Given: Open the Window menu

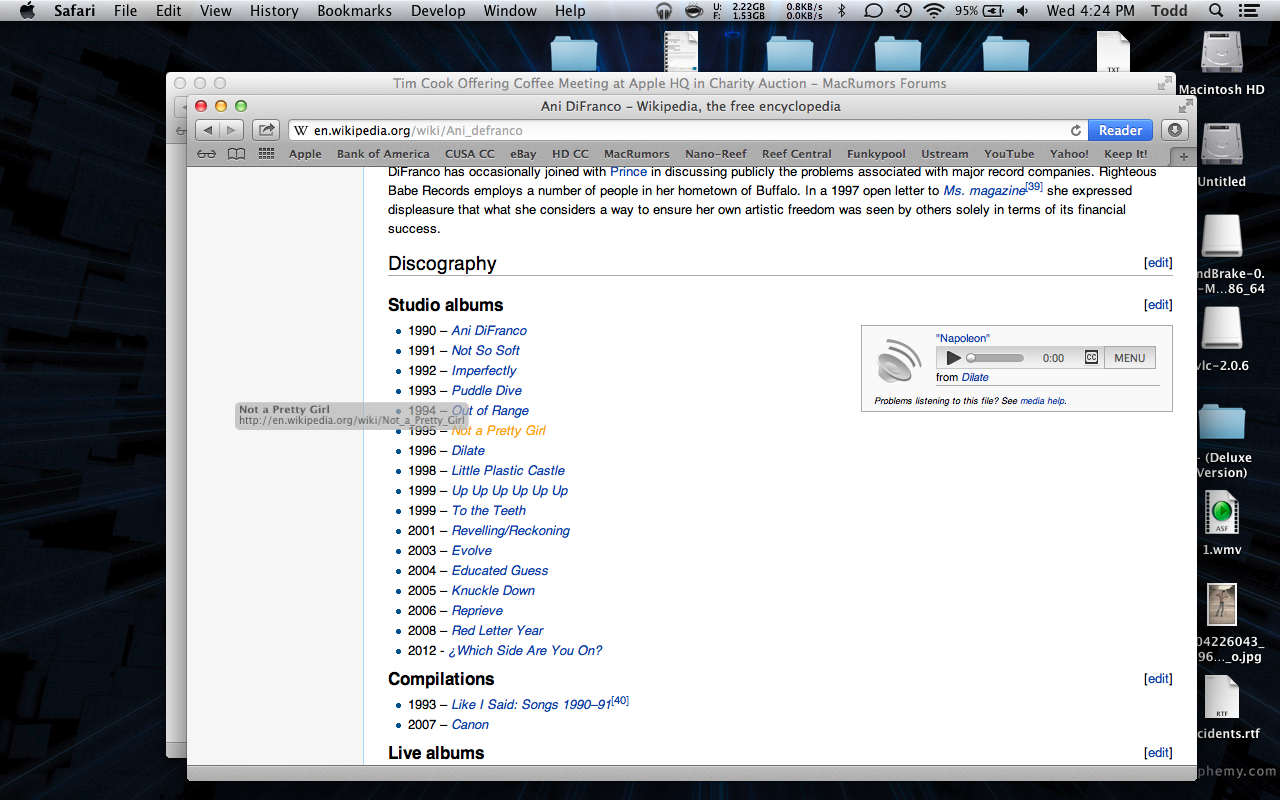Looking at the screenshot, I should tap(510, 11).
